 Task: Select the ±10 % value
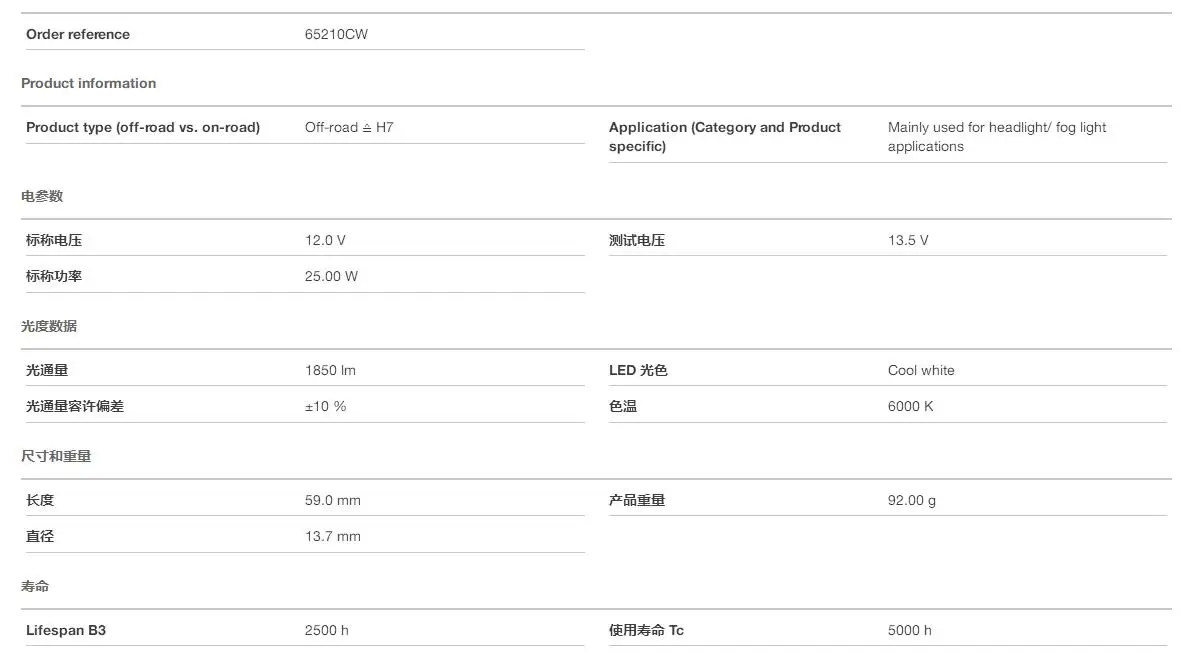[x=325, y=406]
